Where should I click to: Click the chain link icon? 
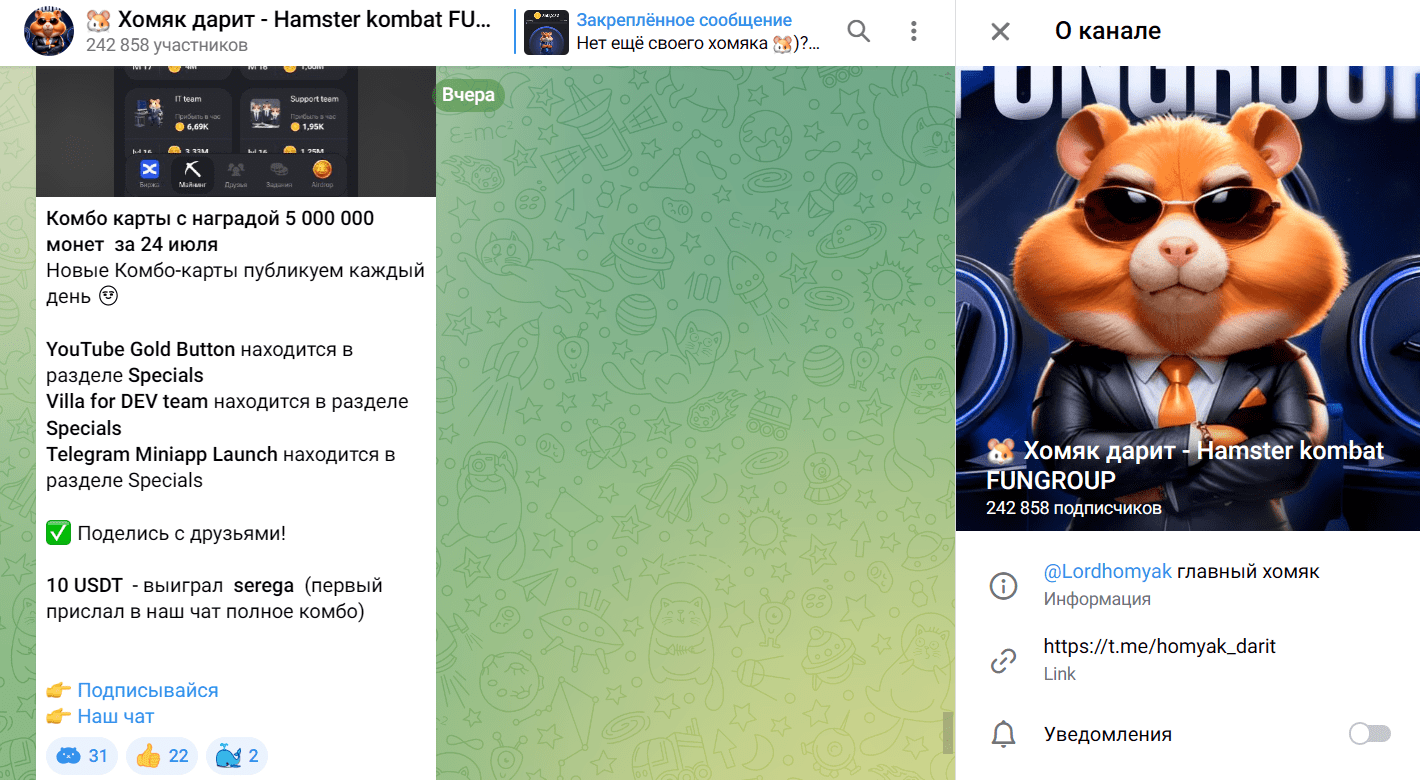pos(1003,660)
